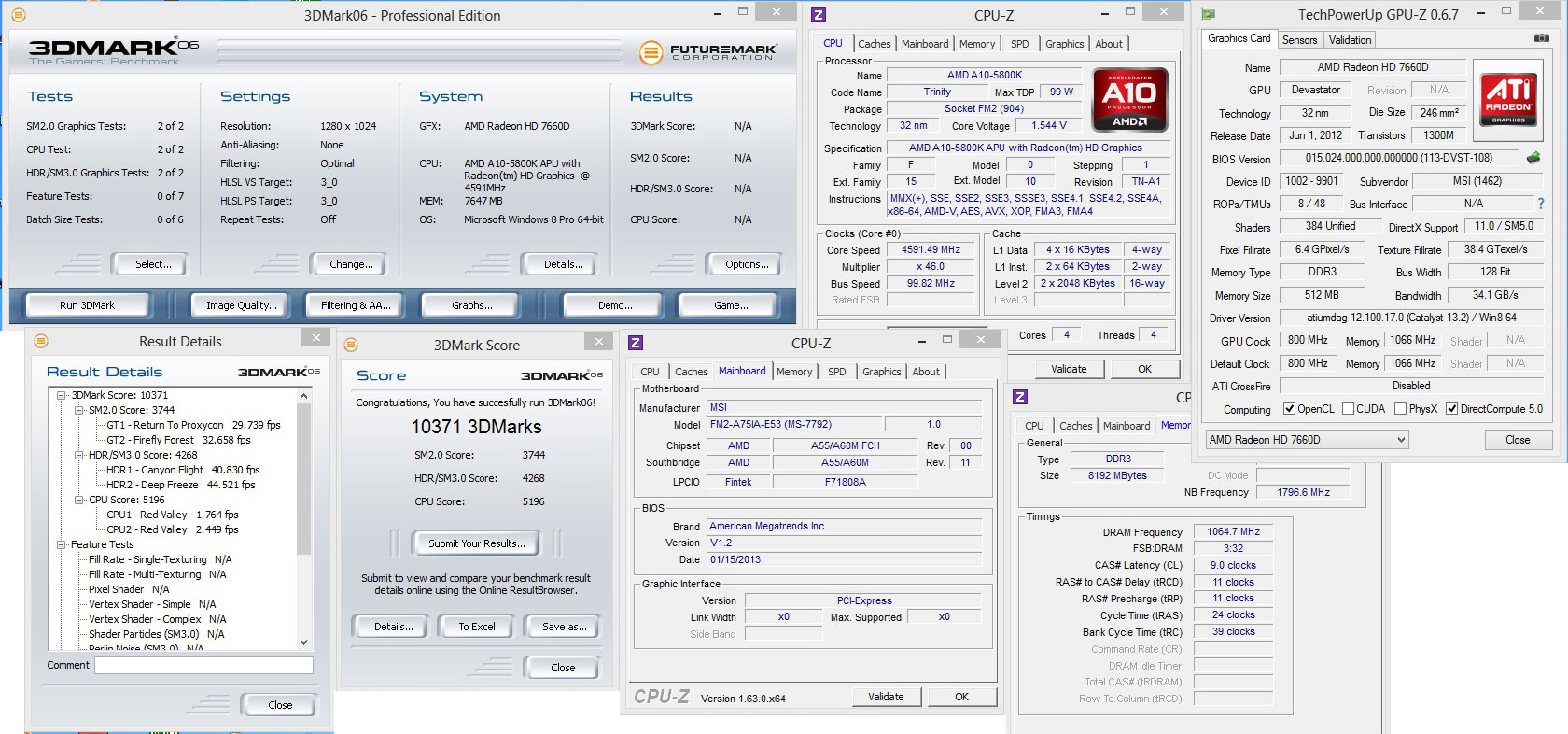The height and width of the screenshot is (734, 1568).
Task: Click the Bus Interface question mark icon
Action: click(1541, 204)
